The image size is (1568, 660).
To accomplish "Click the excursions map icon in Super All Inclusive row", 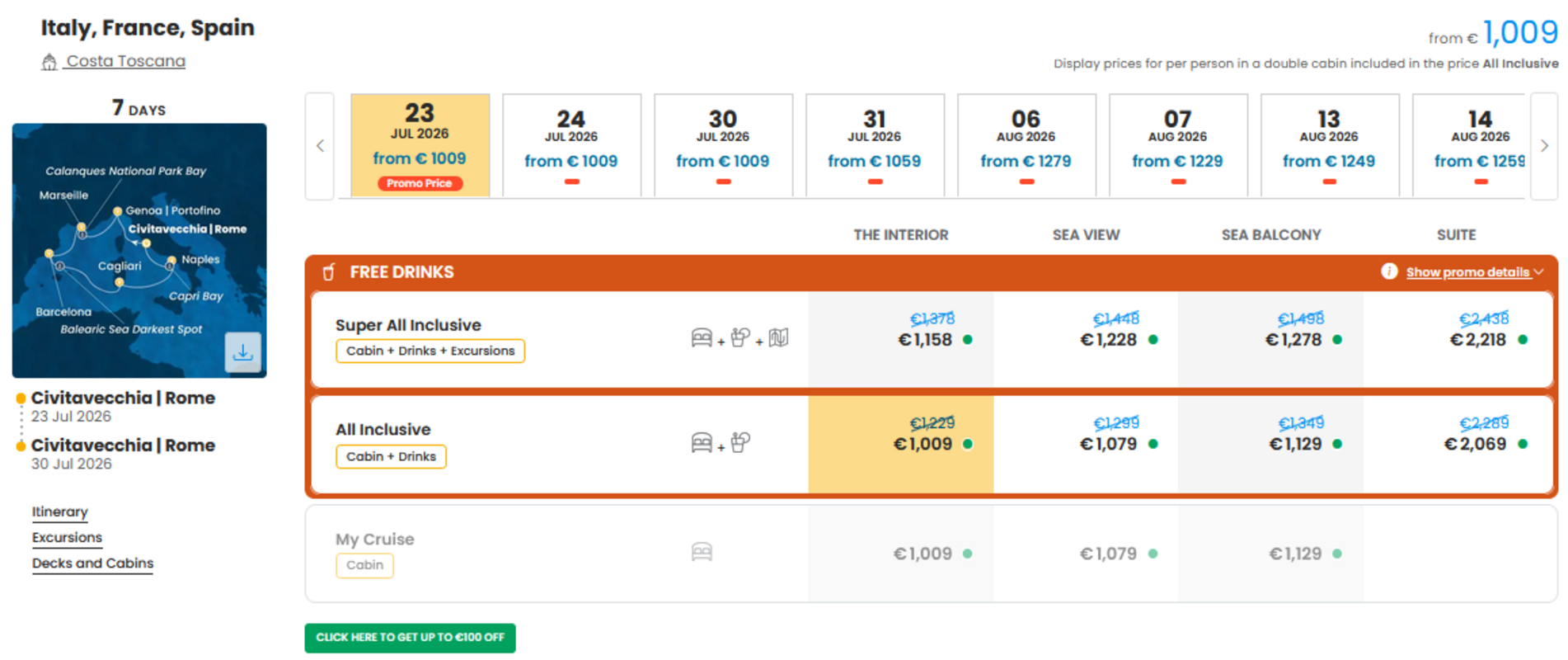I will point(778,338).
